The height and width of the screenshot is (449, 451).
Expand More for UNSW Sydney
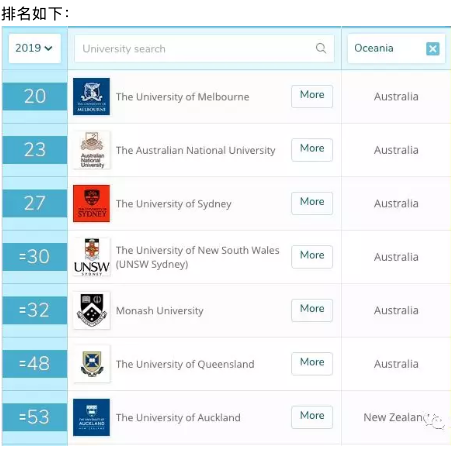[312, 257]
